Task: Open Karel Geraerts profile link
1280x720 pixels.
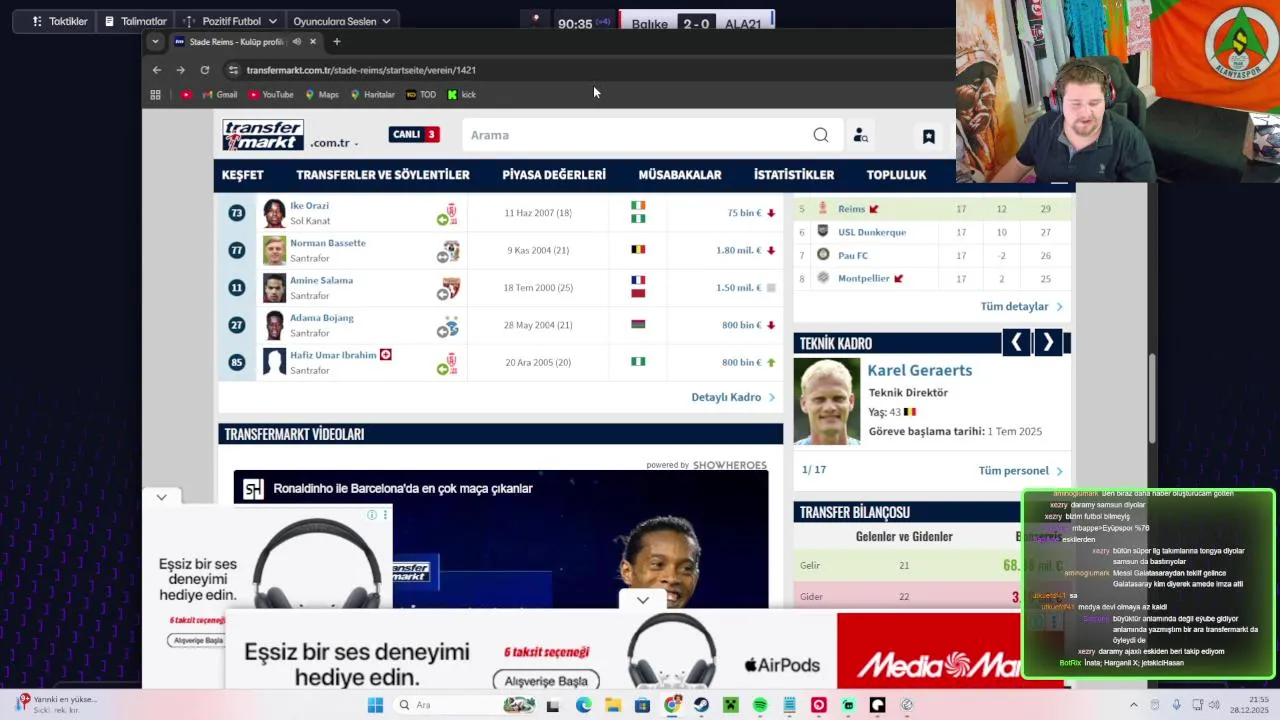Action: (920, 370)
